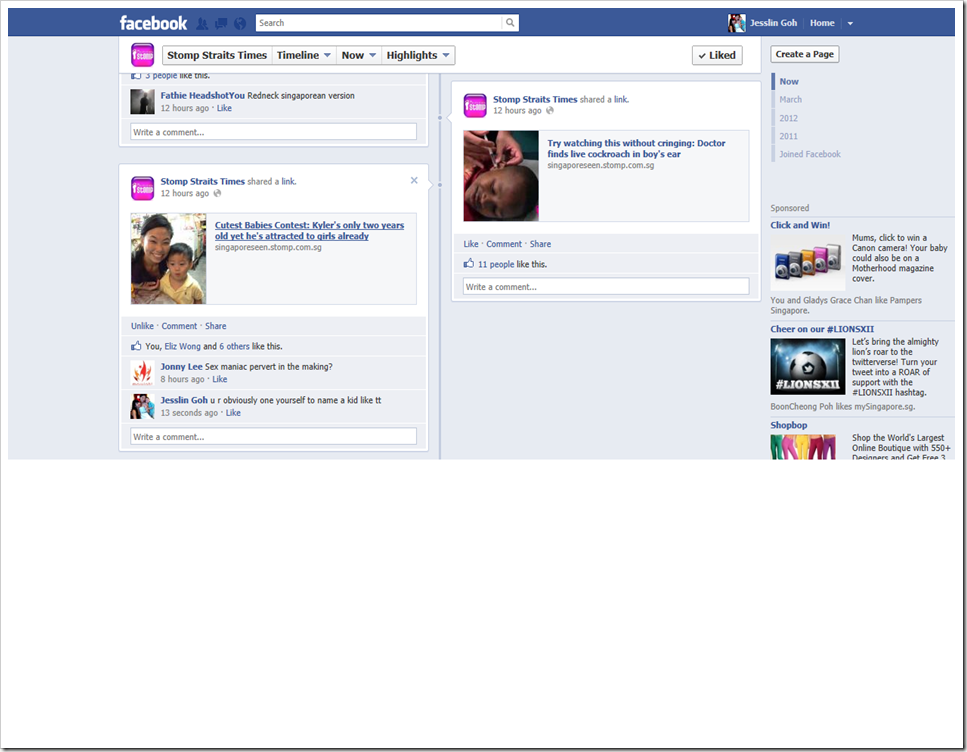
Task: Click comment box under cockroach post
Action: 606,286
